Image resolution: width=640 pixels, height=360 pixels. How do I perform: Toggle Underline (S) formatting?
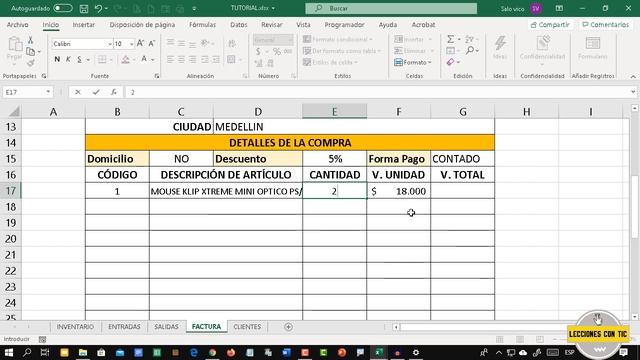(79, 60)
